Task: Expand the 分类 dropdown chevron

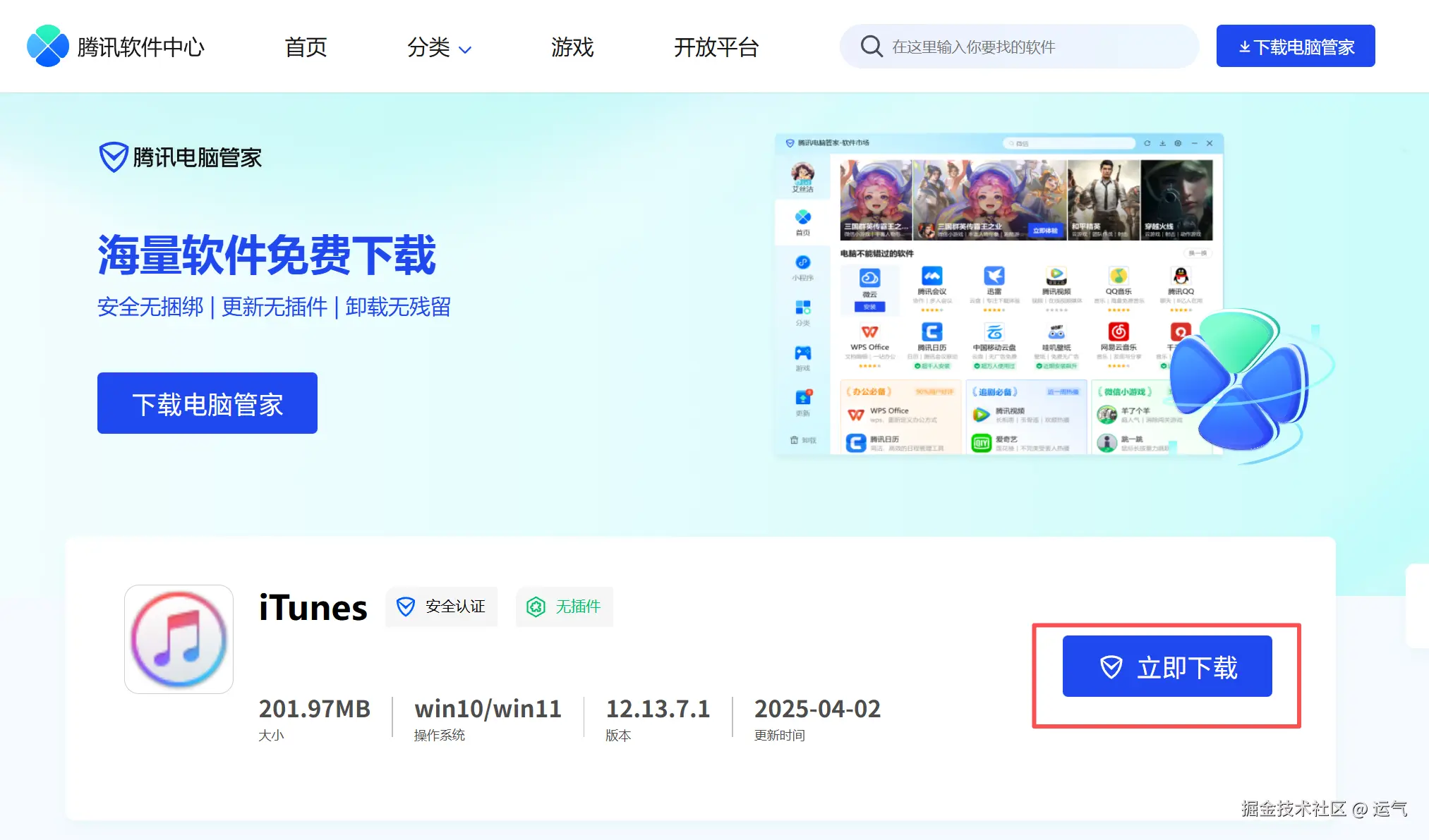Action: [465, 49]
